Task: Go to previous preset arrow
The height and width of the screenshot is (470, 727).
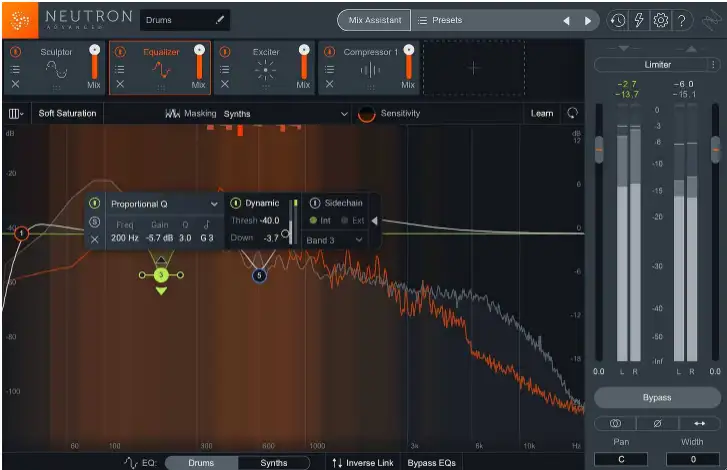Action: (x=566, y=21)
